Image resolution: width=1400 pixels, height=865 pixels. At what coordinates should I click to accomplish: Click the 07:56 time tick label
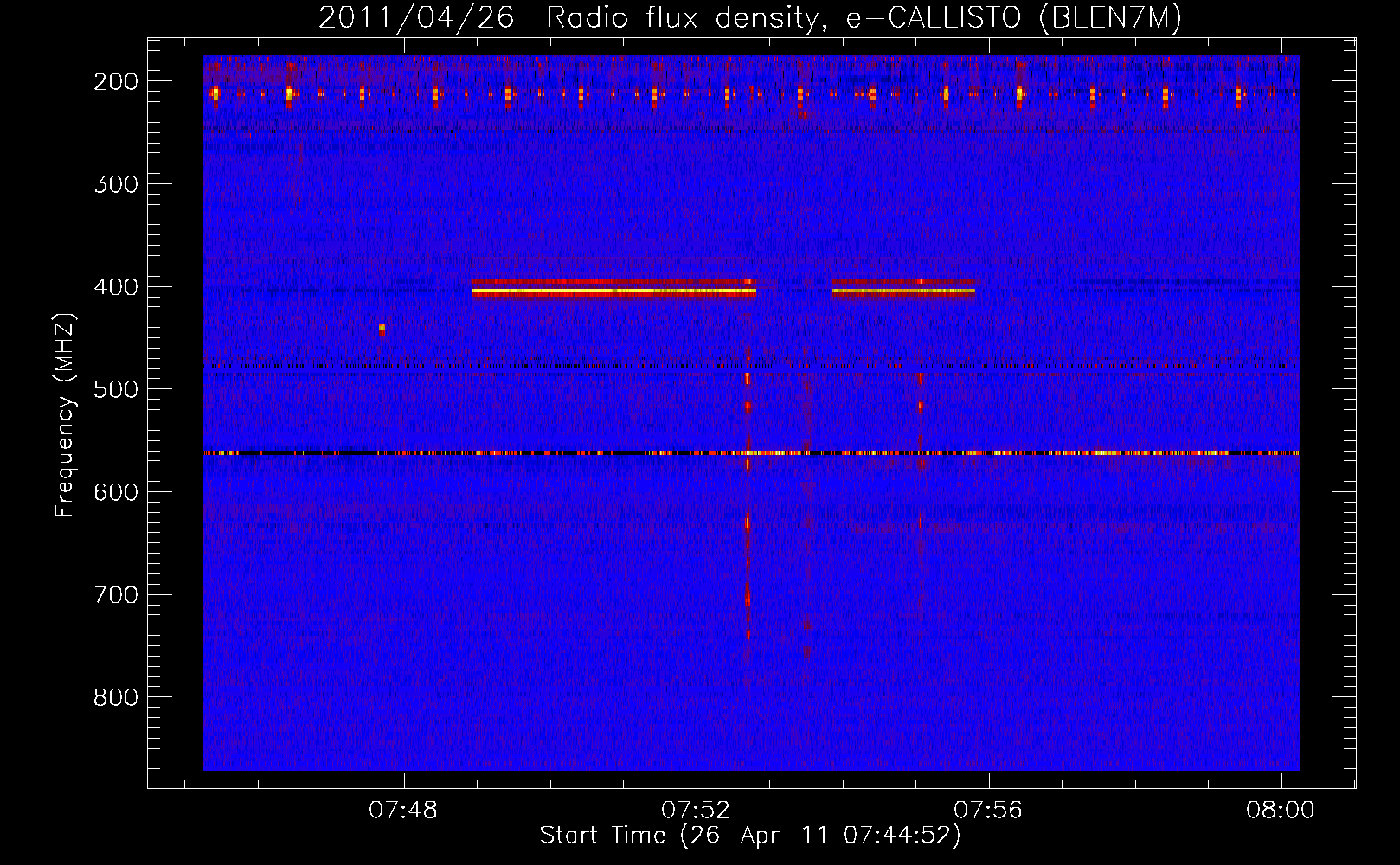click(988, 811)
